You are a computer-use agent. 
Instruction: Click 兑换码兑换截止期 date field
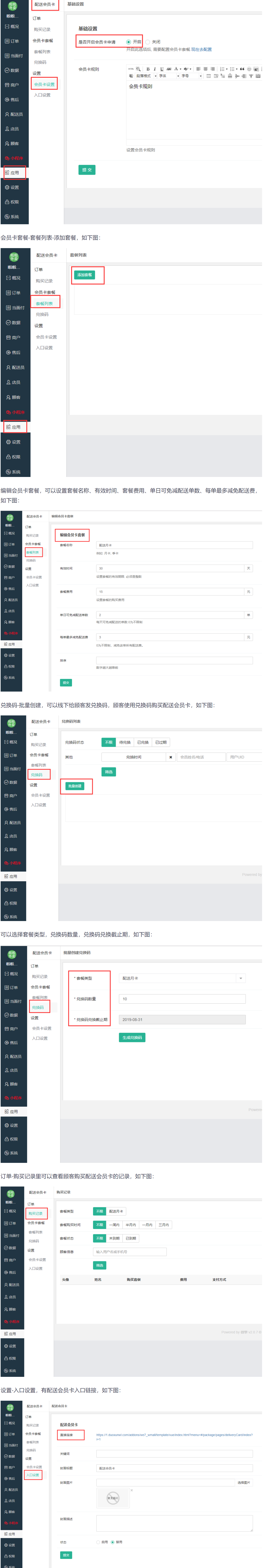(182, 1020)
